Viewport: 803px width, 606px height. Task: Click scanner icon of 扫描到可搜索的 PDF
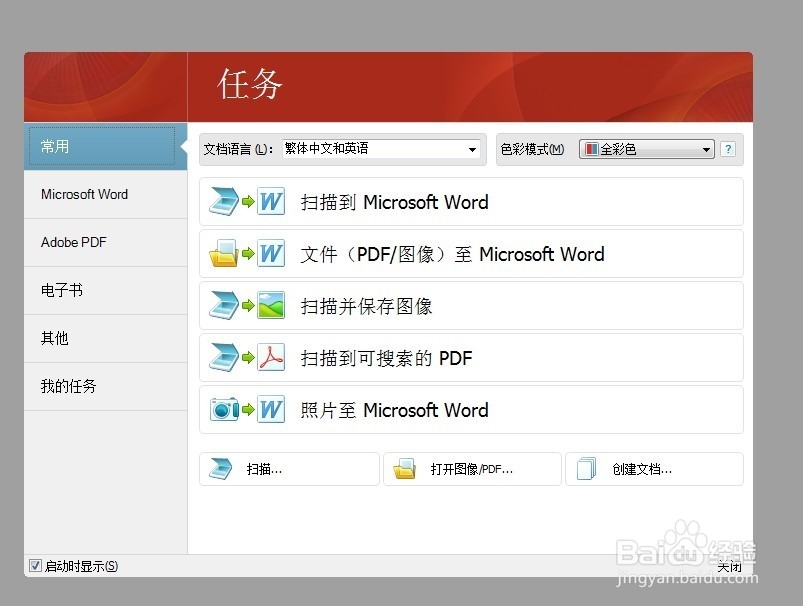[224, 358]
